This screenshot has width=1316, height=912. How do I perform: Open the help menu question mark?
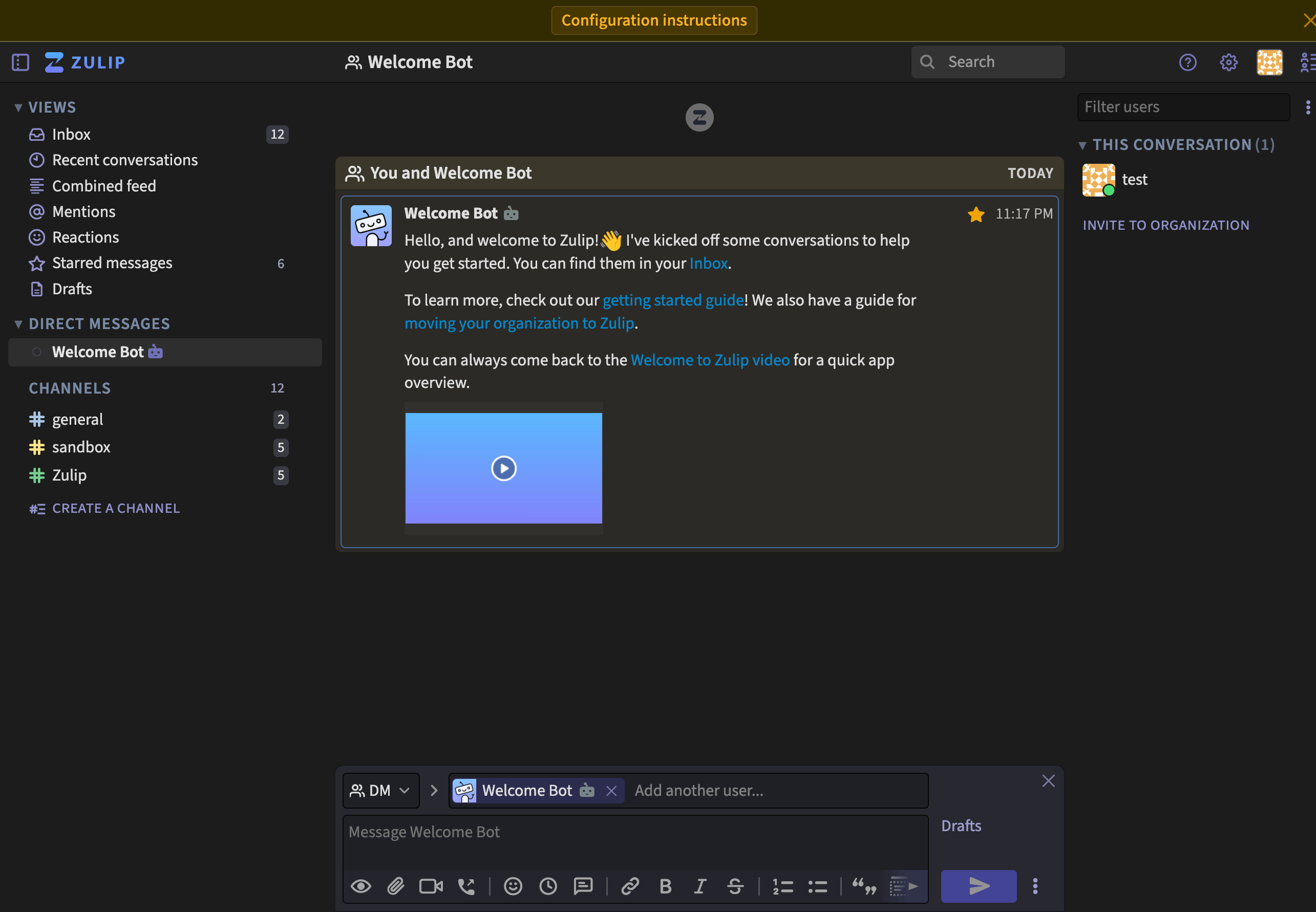coord(1187,62)
